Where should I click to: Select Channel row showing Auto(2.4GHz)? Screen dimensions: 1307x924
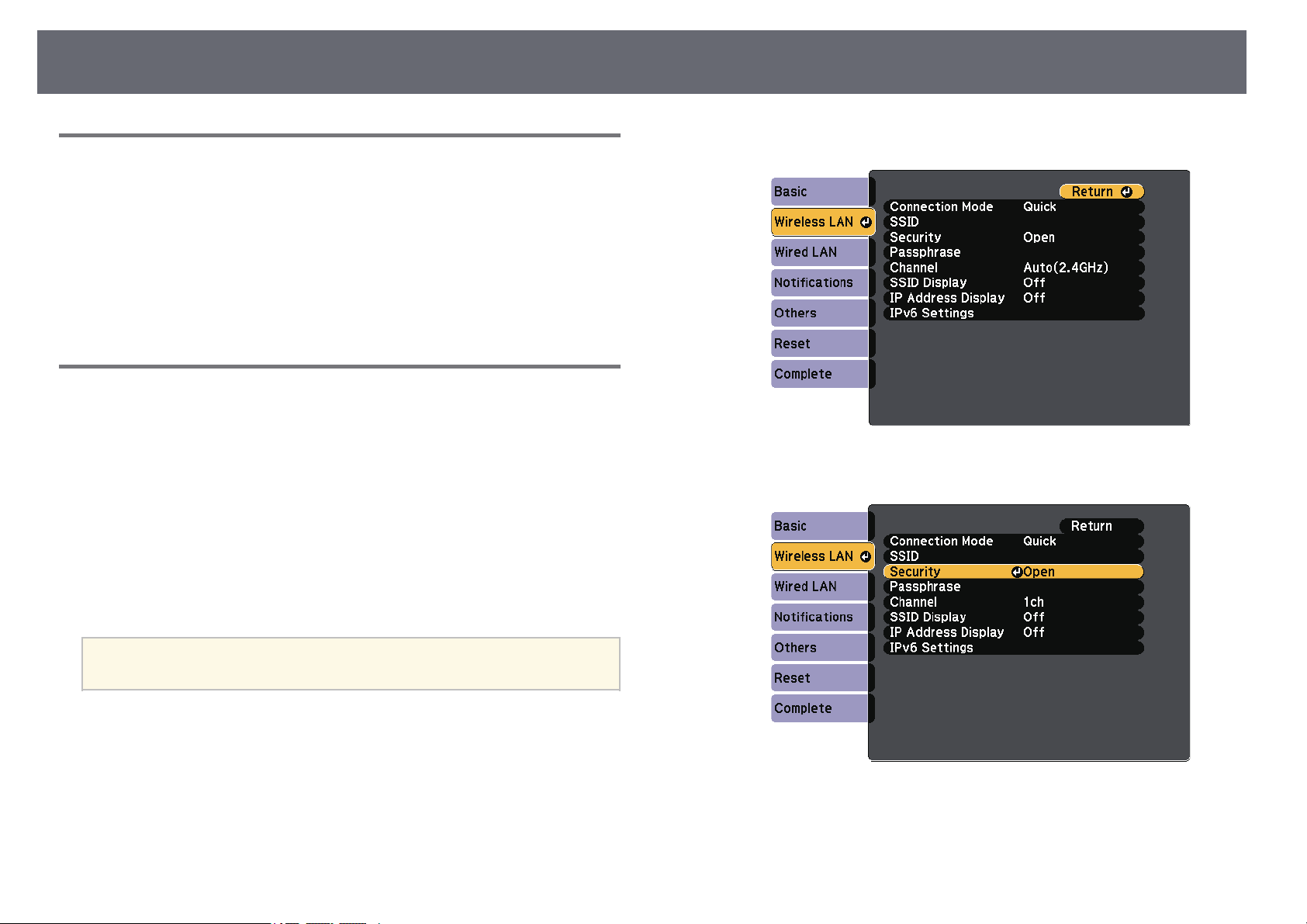tap(1014, 268)
